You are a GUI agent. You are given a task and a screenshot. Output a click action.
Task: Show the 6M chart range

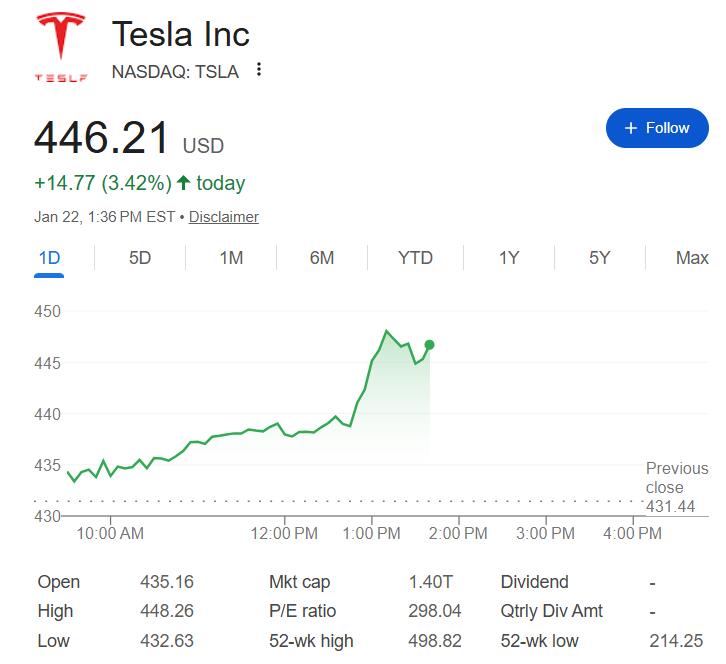[x=322, y=258]
